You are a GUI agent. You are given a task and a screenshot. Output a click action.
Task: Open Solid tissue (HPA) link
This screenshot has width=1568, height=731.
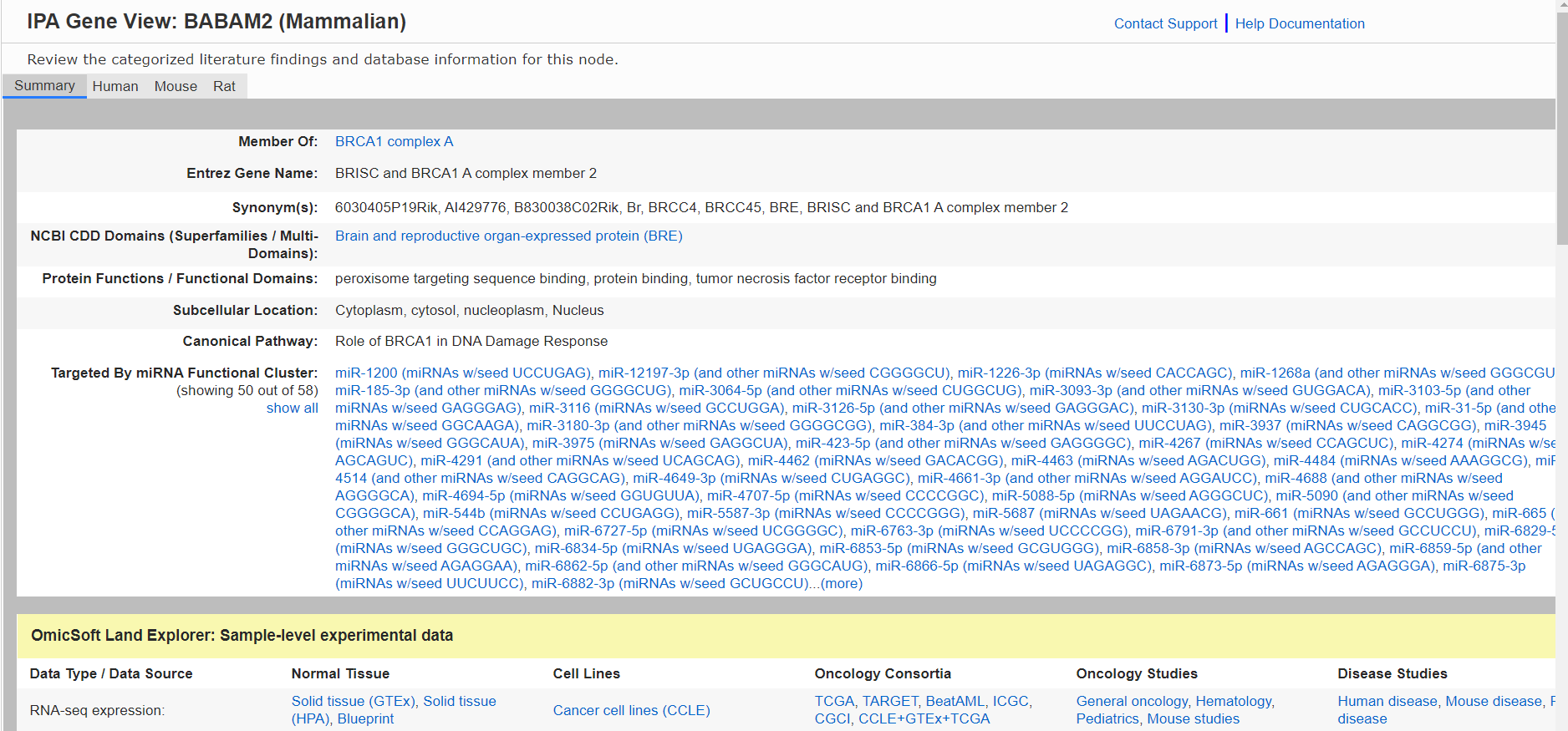pyautogui.click(x=394, y=709)
